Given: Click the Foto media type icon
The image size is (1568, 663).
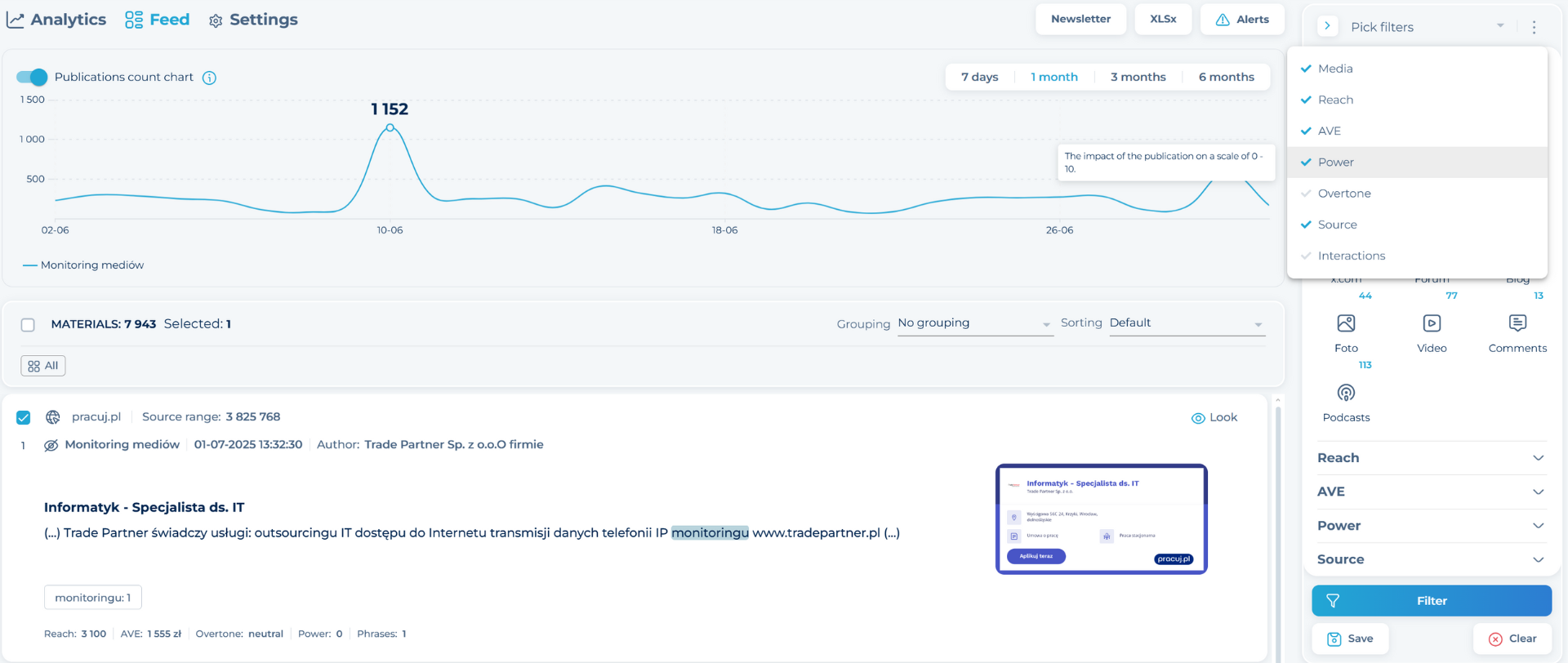Looking at the screenshot, I should click(x=1346, y=324).
